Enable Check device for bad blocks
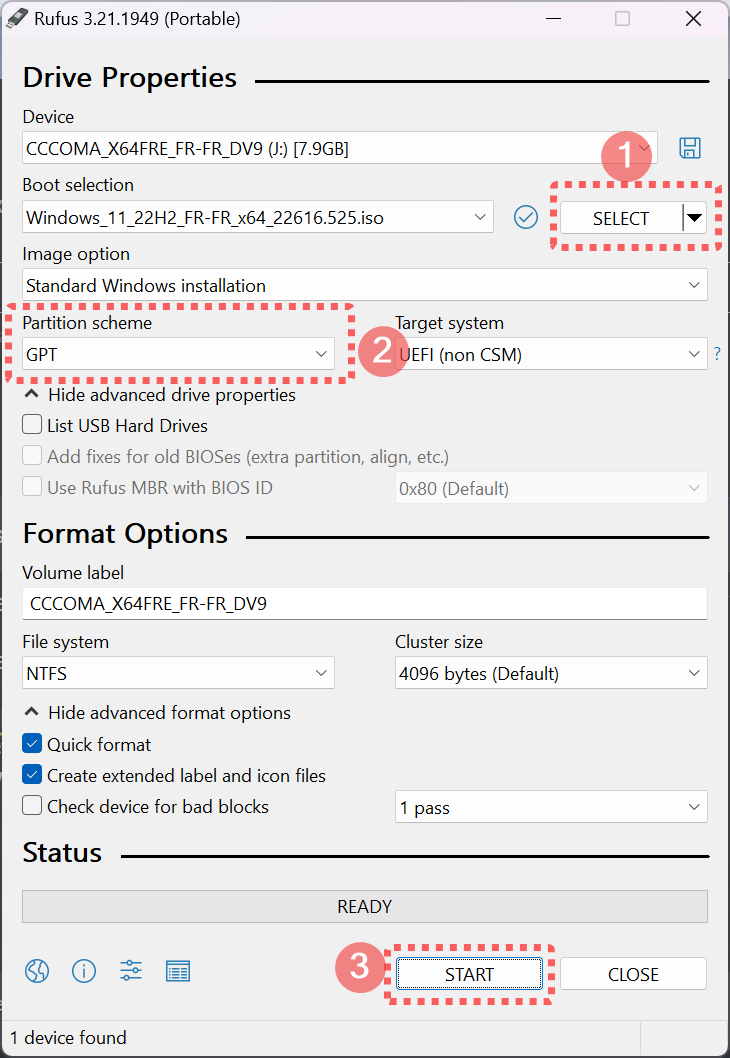The image size is (730, 1058). (x=32, y=806)
